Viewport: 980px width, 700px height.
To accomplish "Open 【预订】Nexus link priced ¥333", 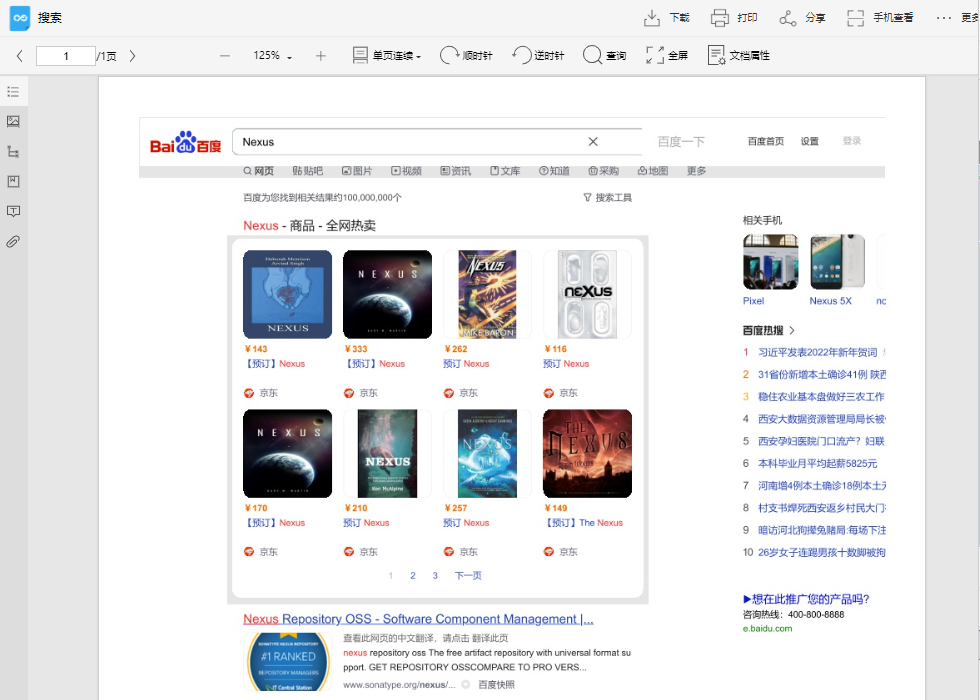I will point(374,364).
